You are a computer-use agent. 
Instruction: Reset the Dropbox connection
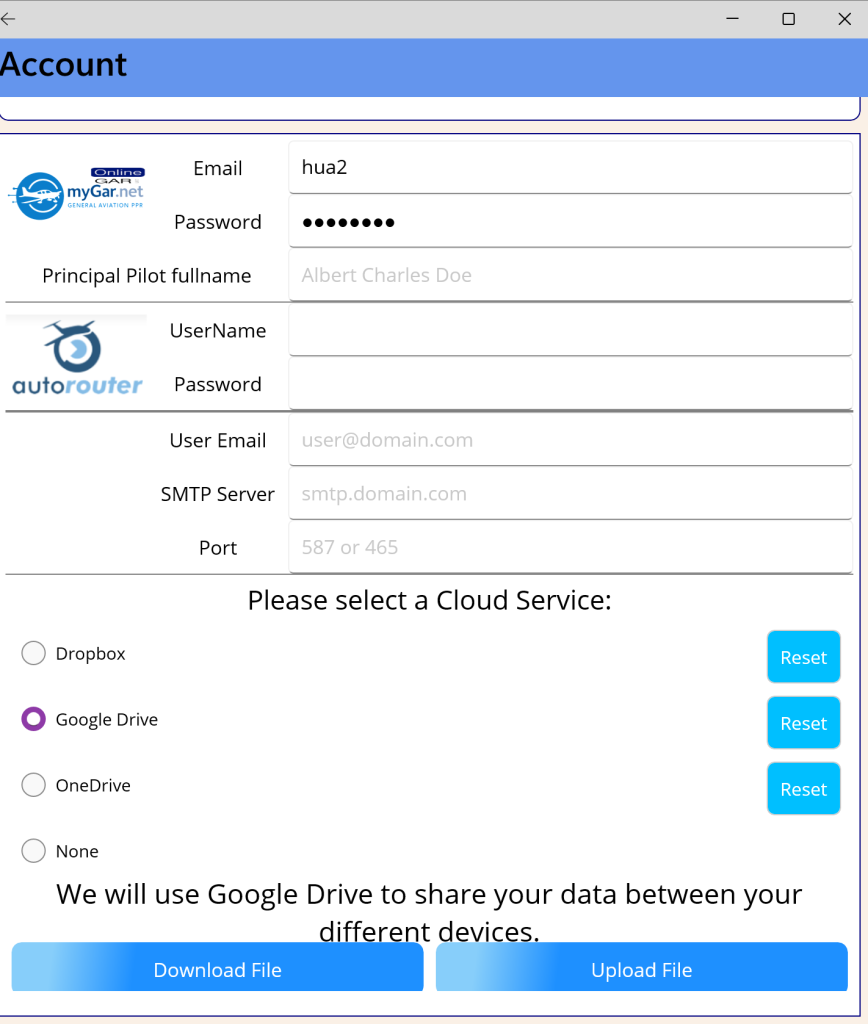click(x=803, y=657)
